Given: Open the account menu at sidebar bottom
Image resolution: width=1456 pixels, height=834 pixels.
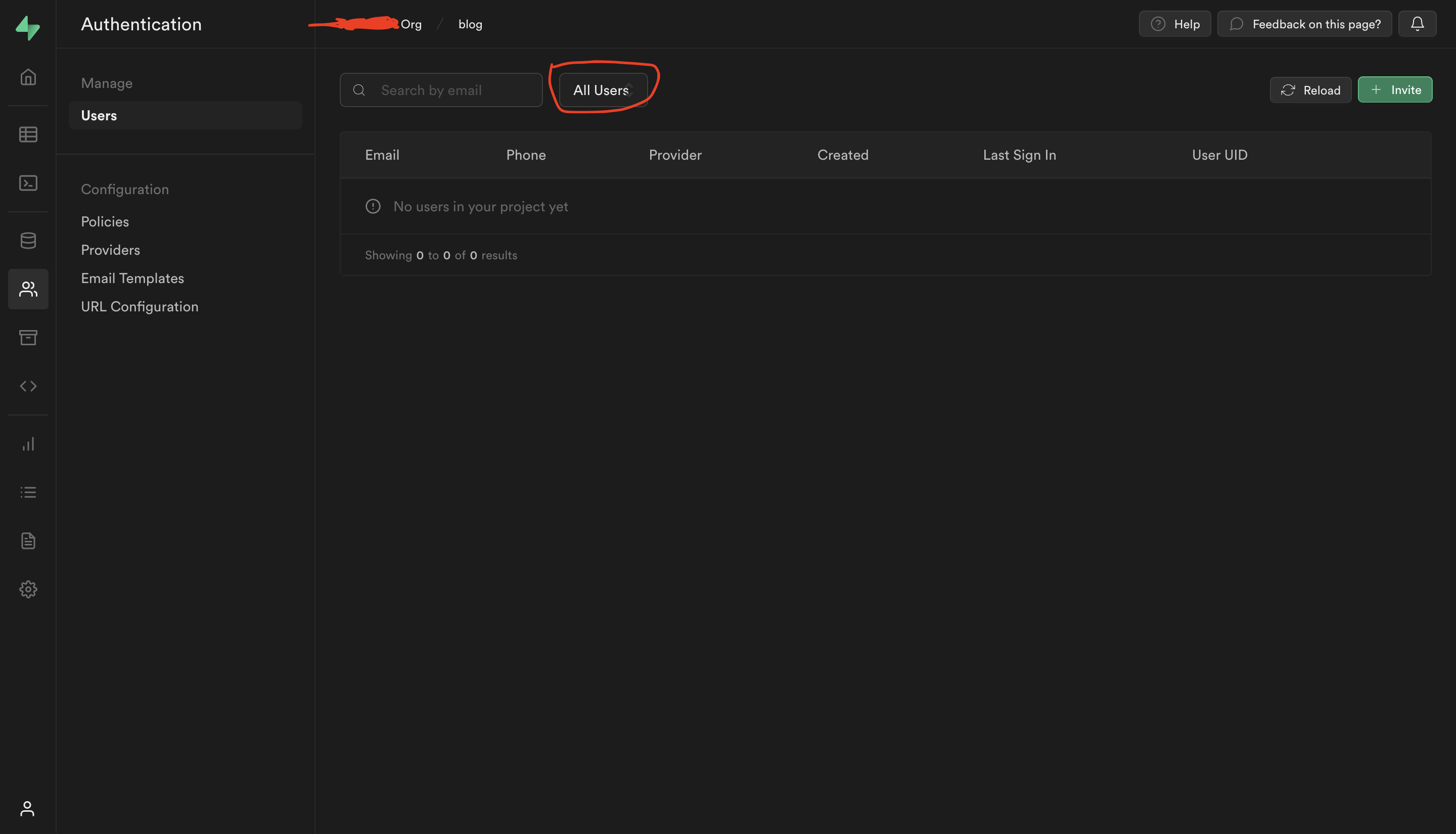Looking at the screenshot, I should 28,809.
